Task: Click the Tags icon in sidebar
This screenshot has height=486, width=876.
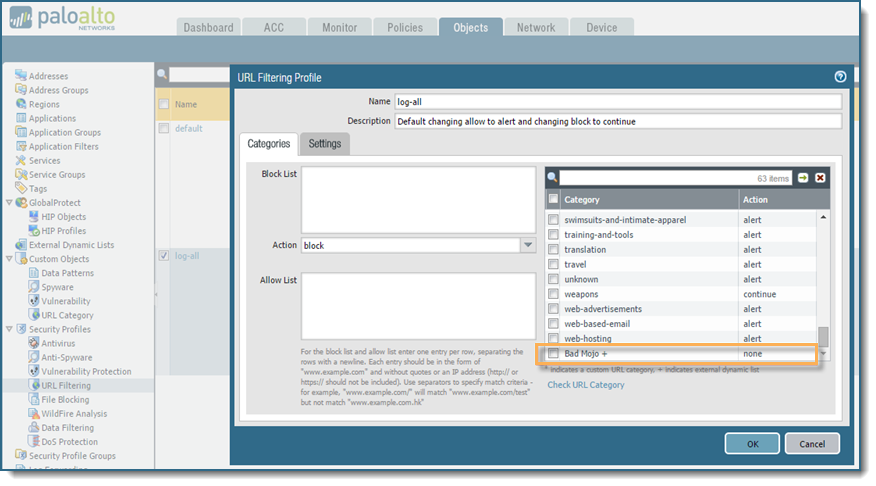Action: (x=21, y=188)
